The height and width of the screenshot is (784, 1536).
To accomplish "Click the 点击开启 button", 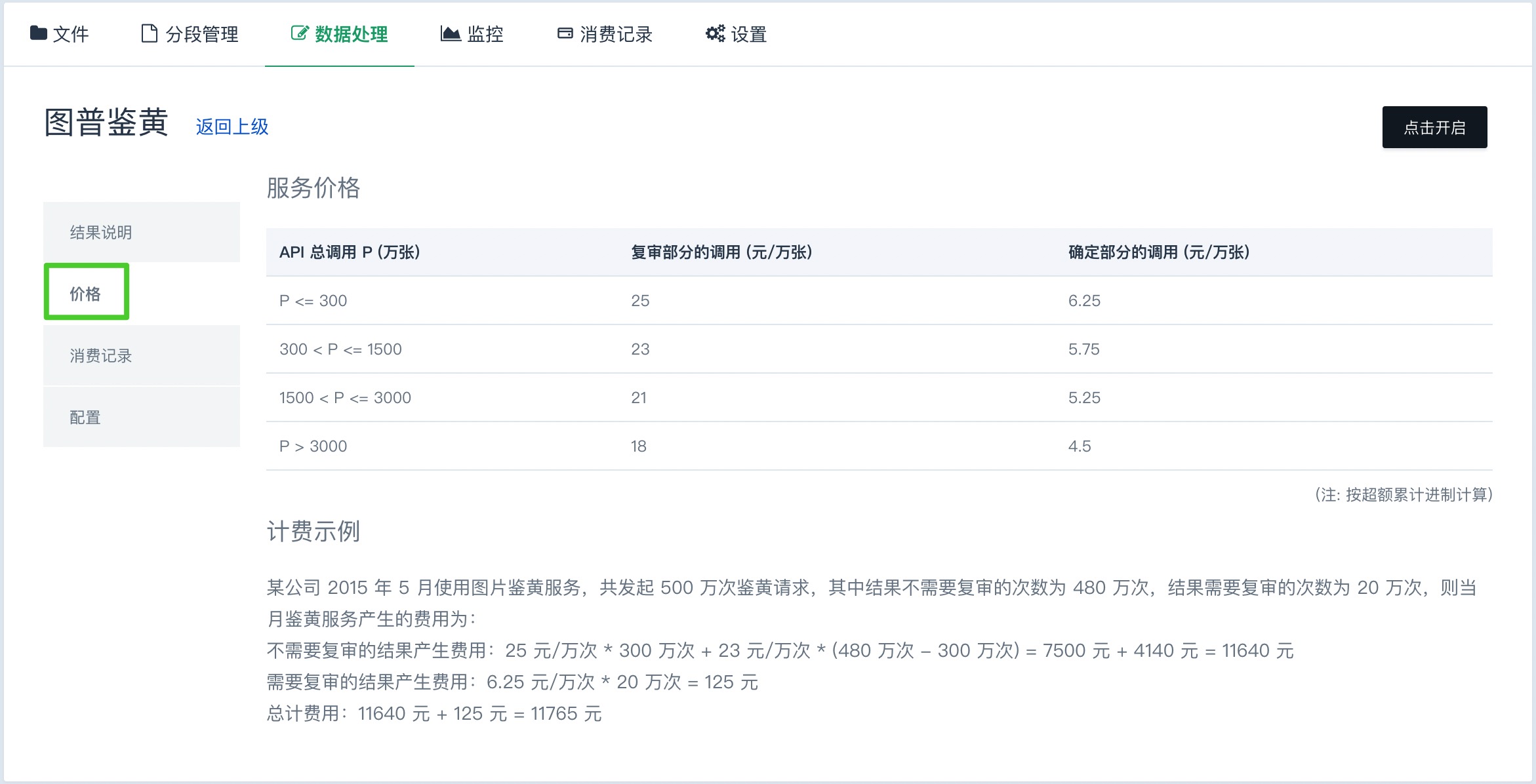I will point(1434,127).
